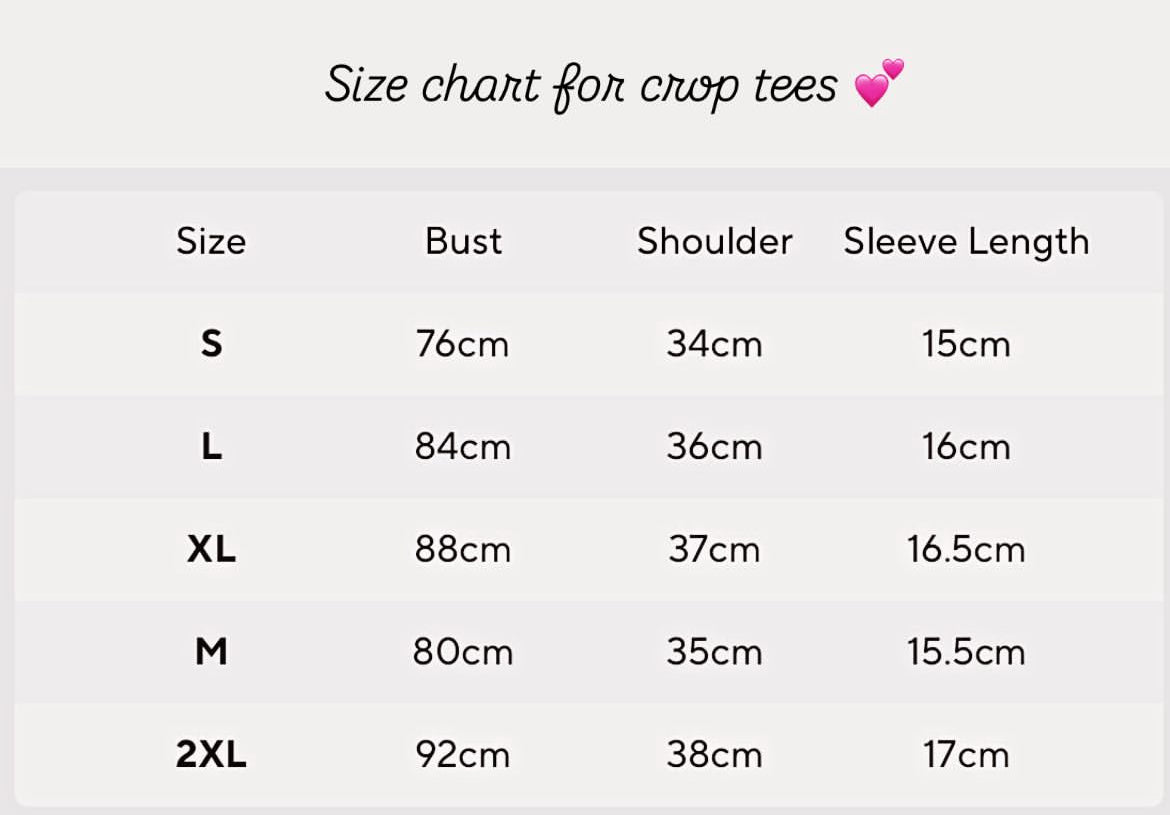Click the 15.5cm sleeve length cell

966,652
